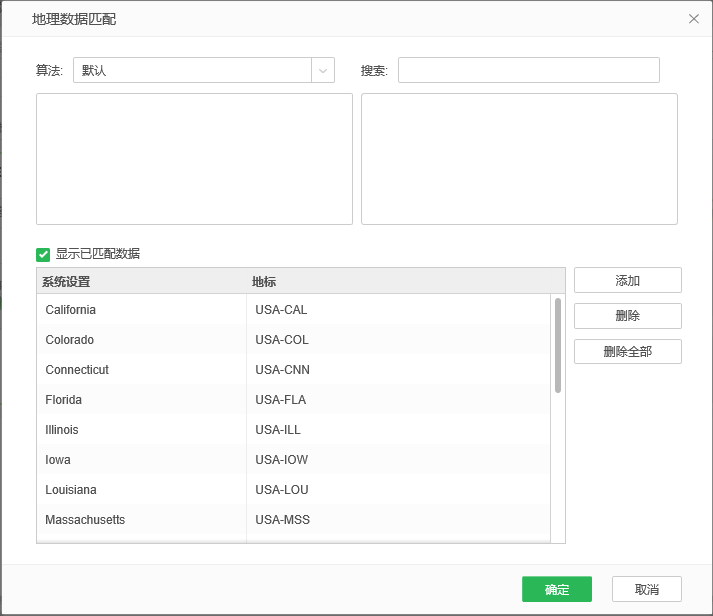Click the USA-CAL landmark cell

(398, 310)
